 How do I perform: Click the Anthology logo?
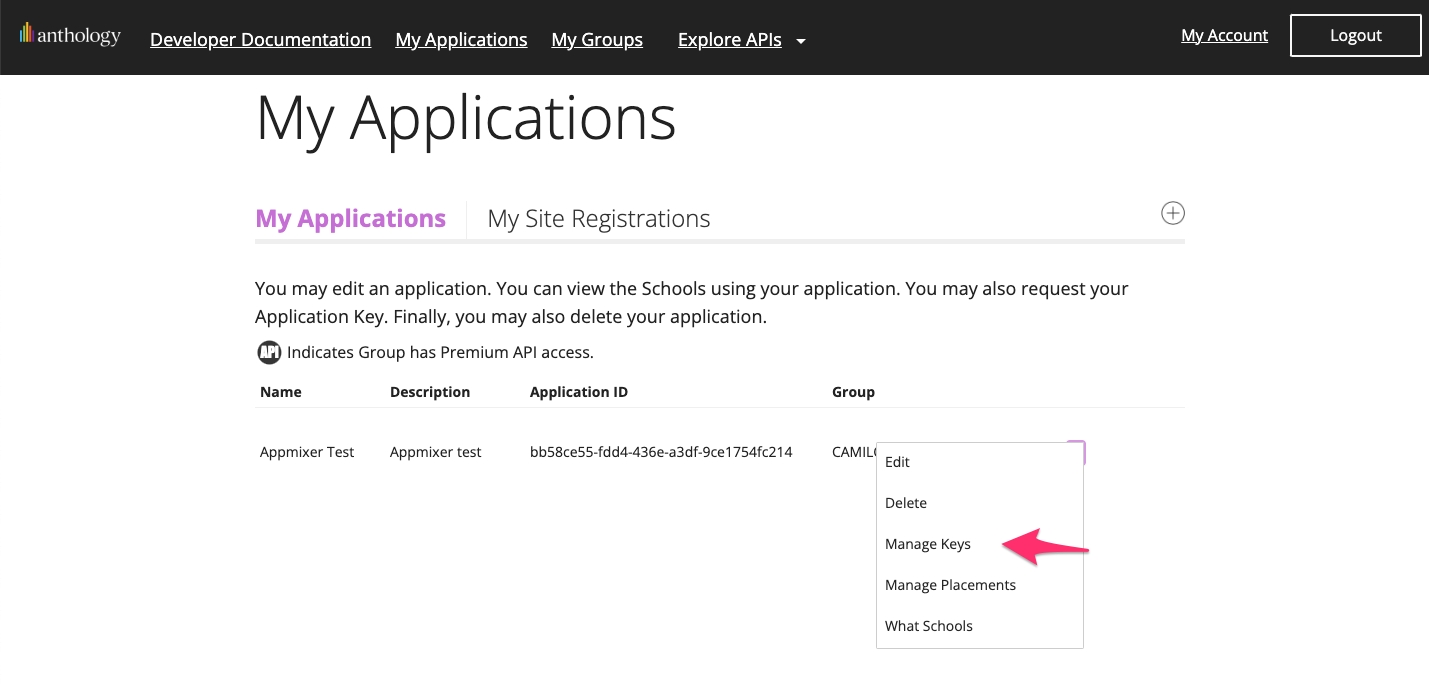(x=70, y=36)
